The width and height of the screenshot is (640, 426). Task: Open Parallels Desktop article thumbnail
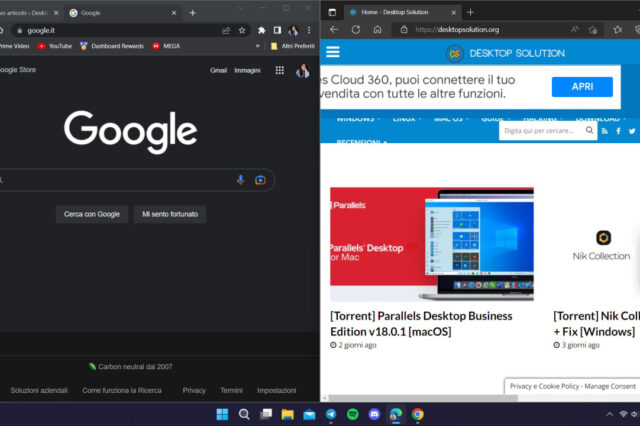click(x=432, y=244)
